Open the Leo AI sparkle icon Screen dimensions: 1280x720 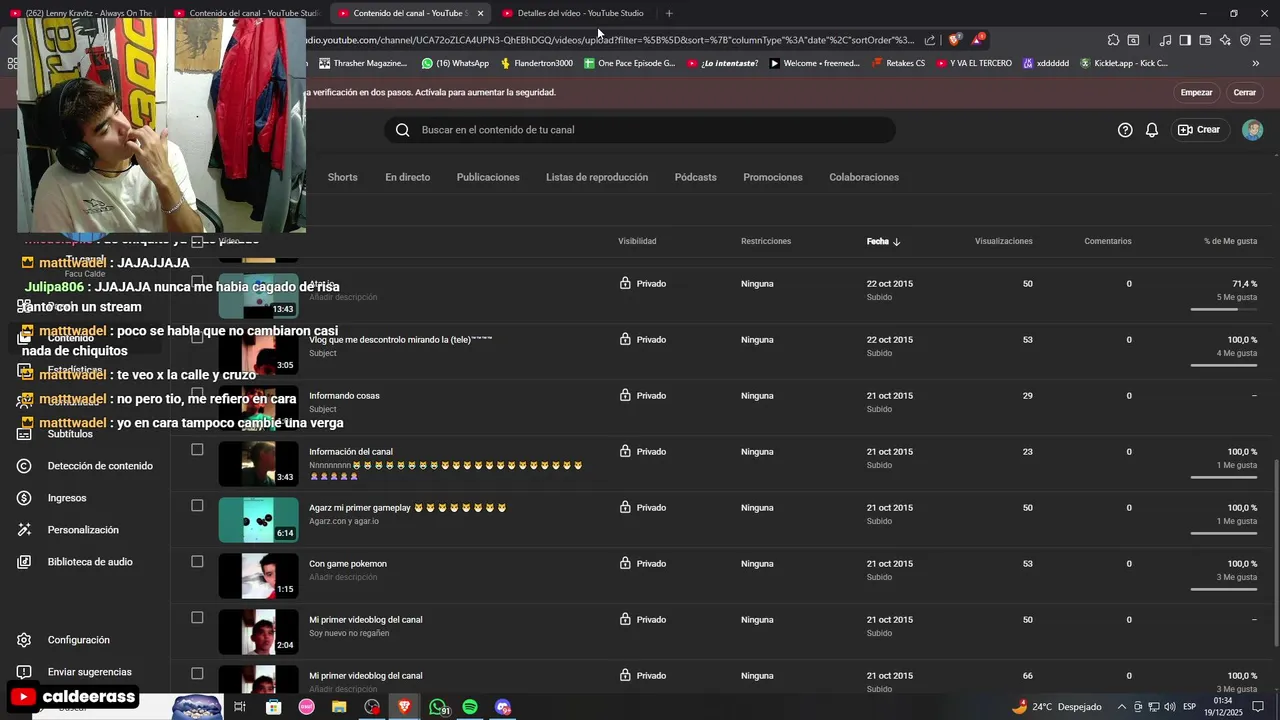(1225, 40)
